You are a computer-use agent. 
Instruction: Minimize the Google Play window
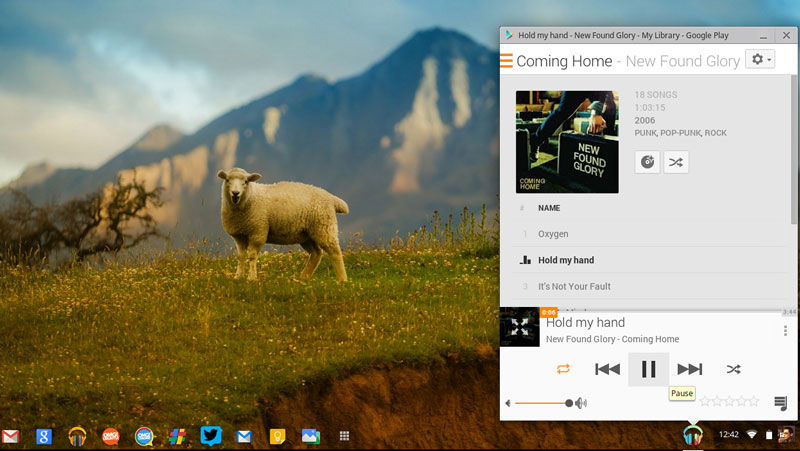(763, 35)
